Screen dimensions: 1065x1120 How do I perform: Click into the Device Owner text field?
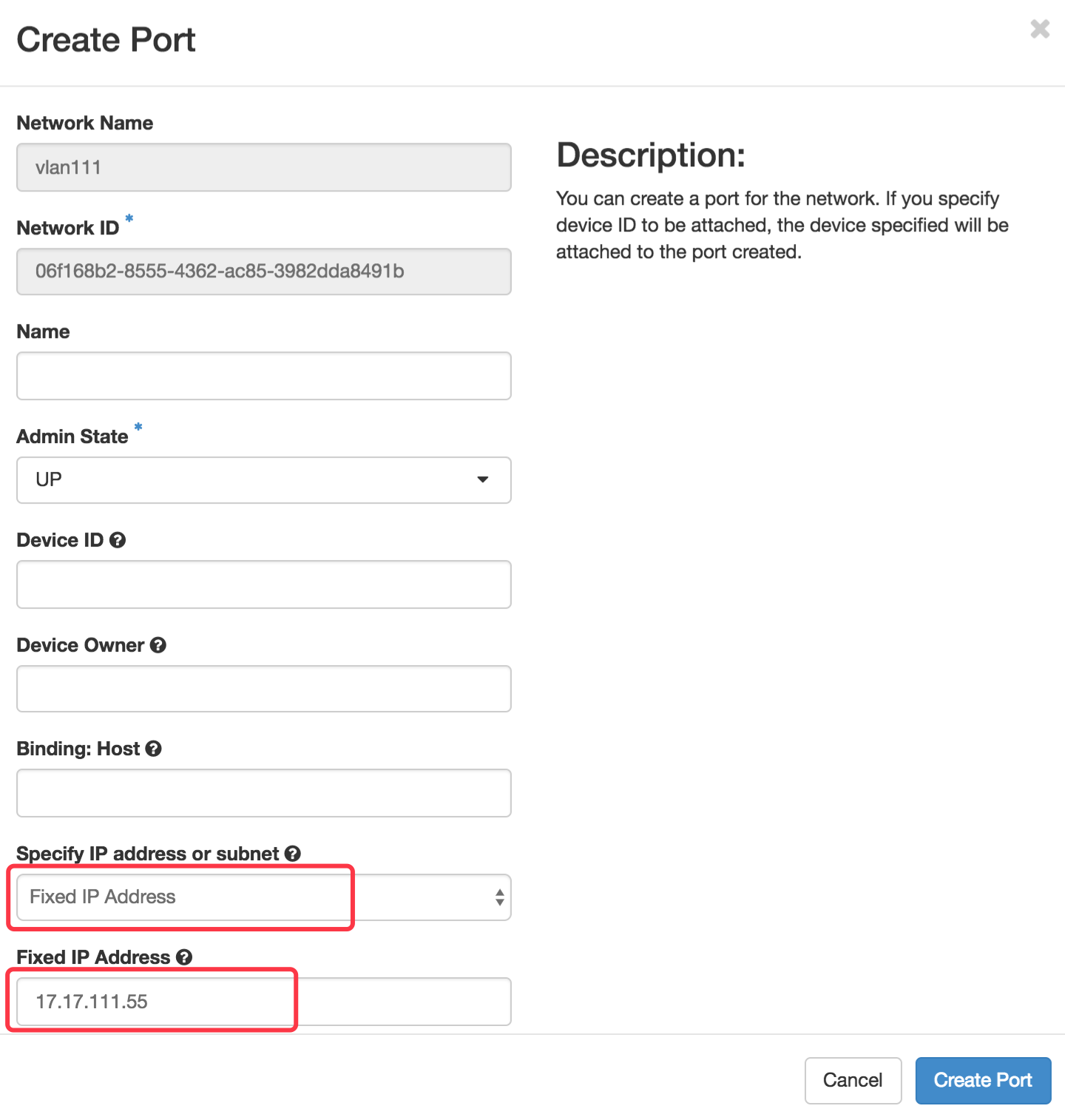263,689
